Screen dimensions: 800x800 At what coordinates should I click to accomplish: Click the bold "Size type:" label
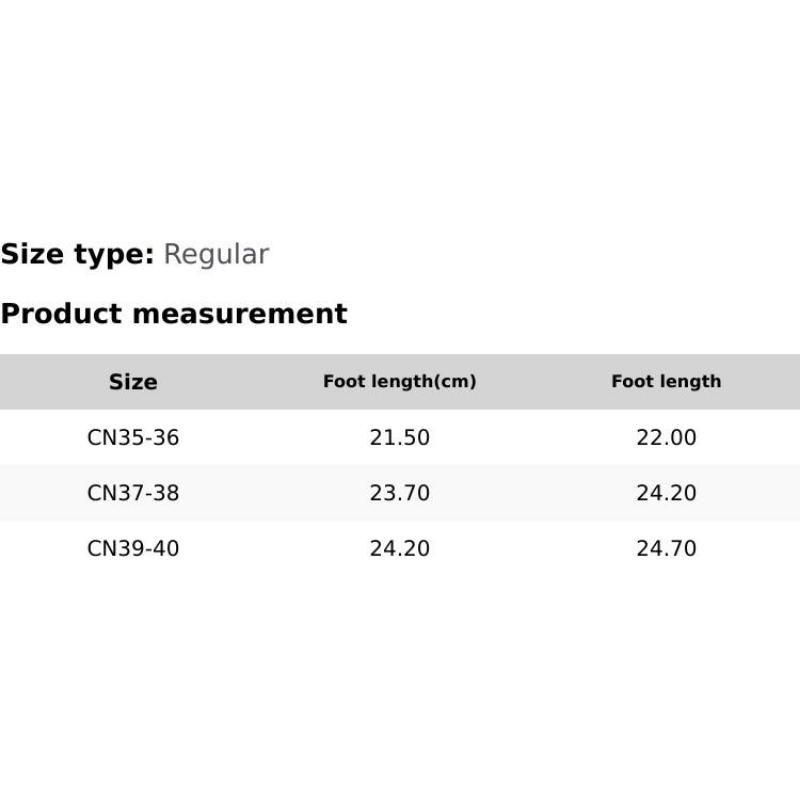coord(77,255)
